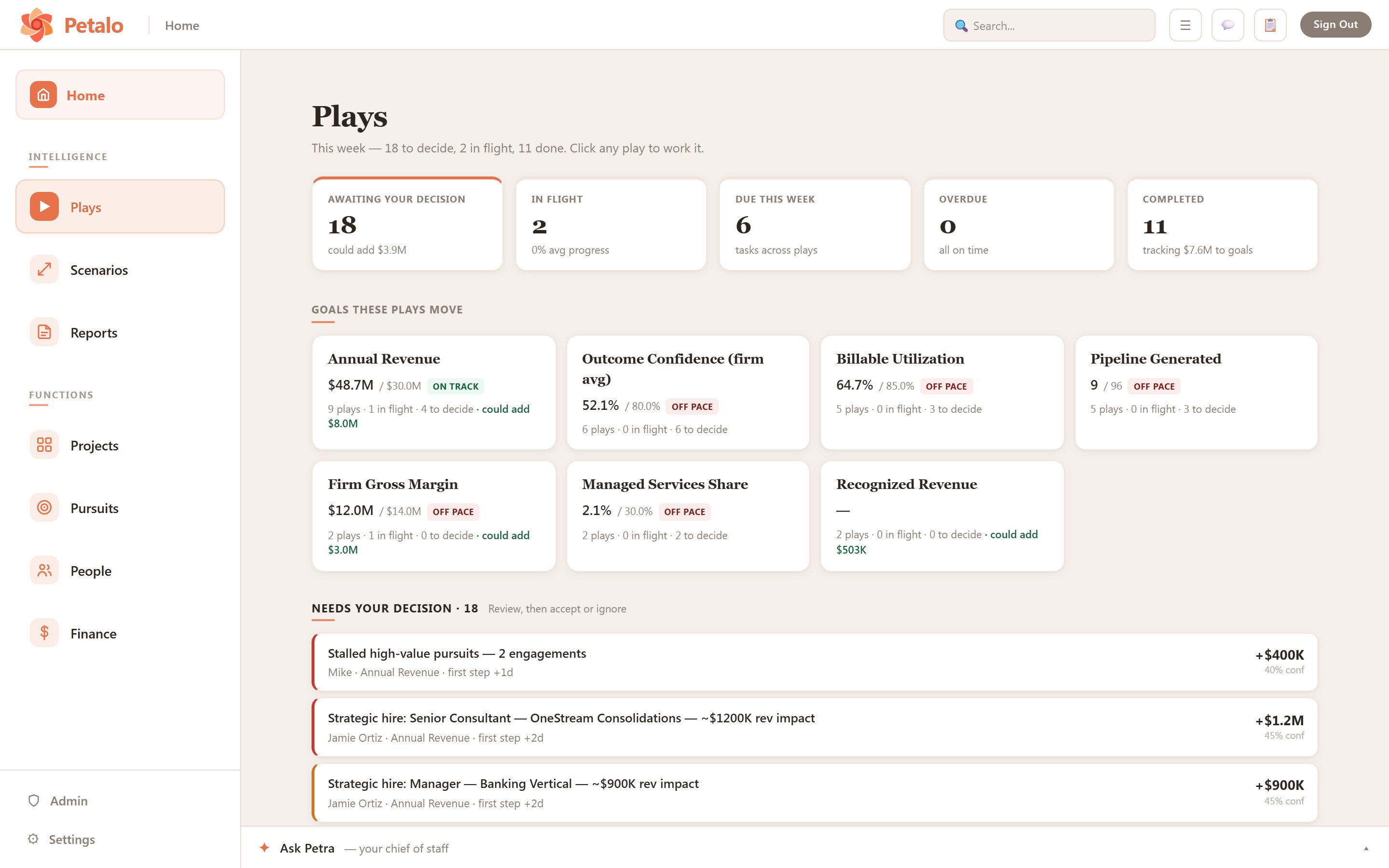
Task: Open the People section
Action: [x=120, y=570]
